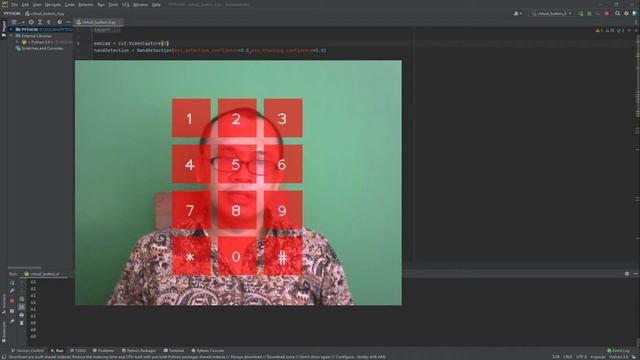Open the Edit menu
This screenshot has height=360, width=640.
(x=25, y=4)
